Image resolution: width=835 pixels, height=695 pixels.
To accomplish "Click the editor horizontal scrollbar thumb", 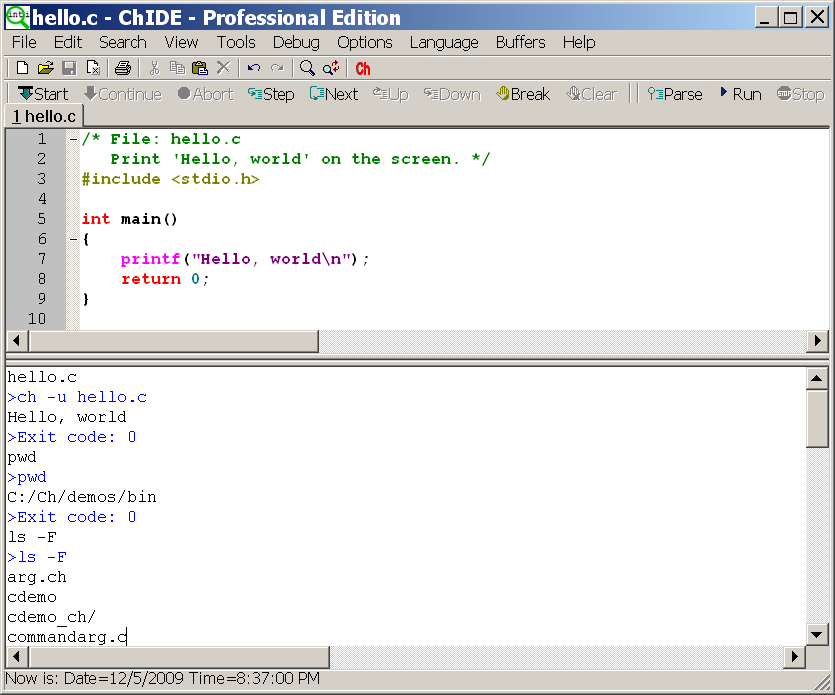I will coord(174,341).
